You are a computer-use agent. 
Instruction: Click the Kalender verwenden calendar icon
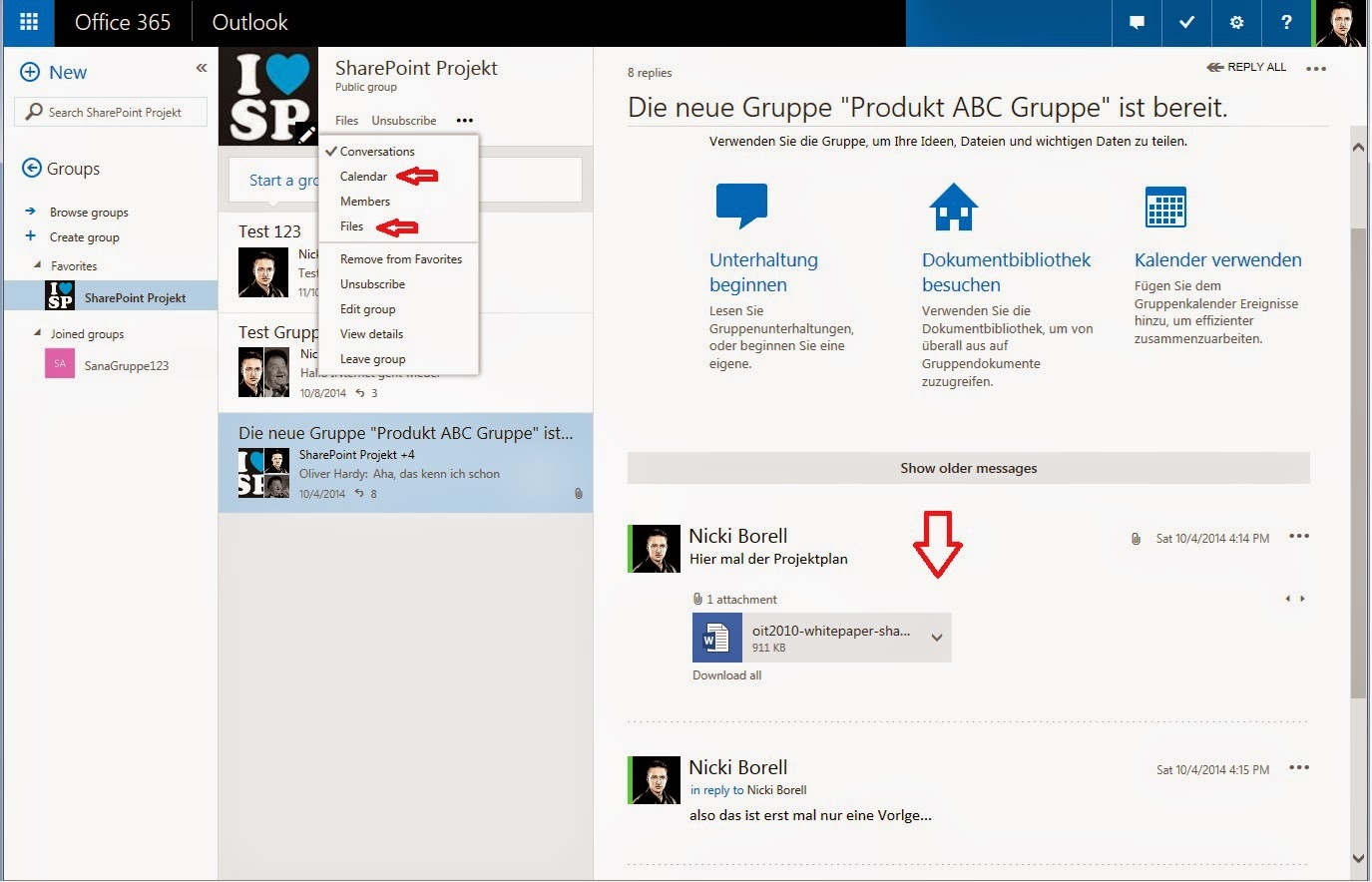[x=1165, y=207]
